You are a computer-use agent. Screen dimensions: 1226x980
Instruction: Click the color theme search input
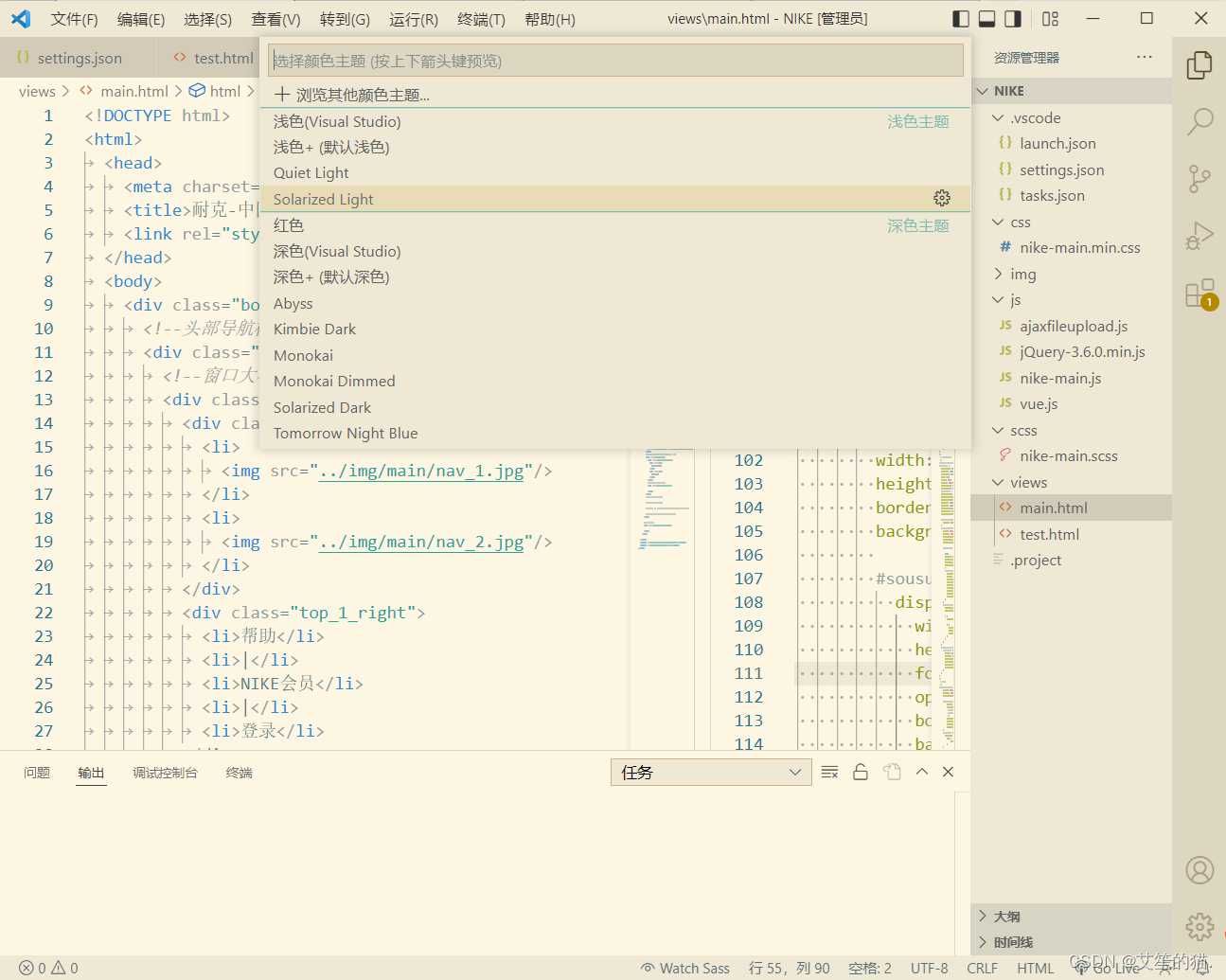point(615,61)
